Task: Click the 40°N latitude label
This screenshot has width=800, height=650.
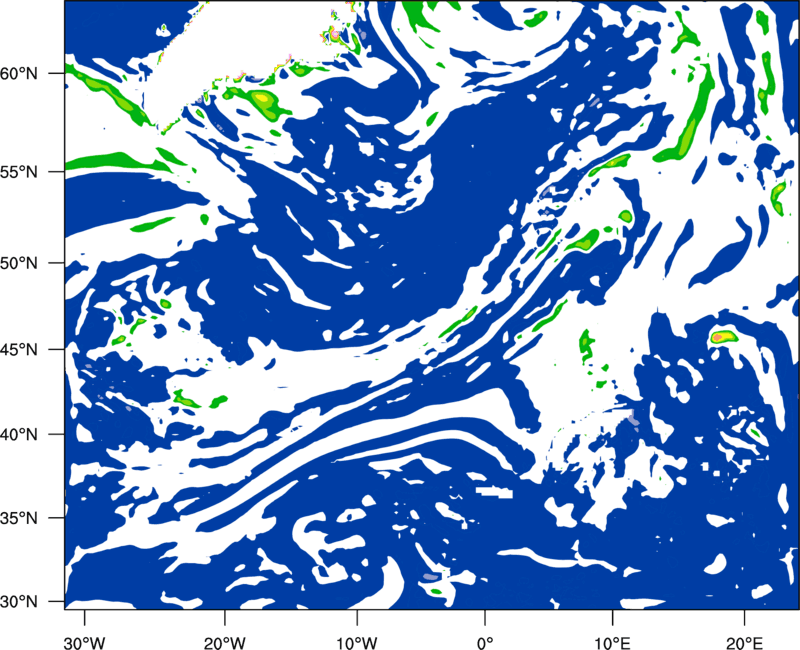Action: pyautogui.click(x=19, y=434)
